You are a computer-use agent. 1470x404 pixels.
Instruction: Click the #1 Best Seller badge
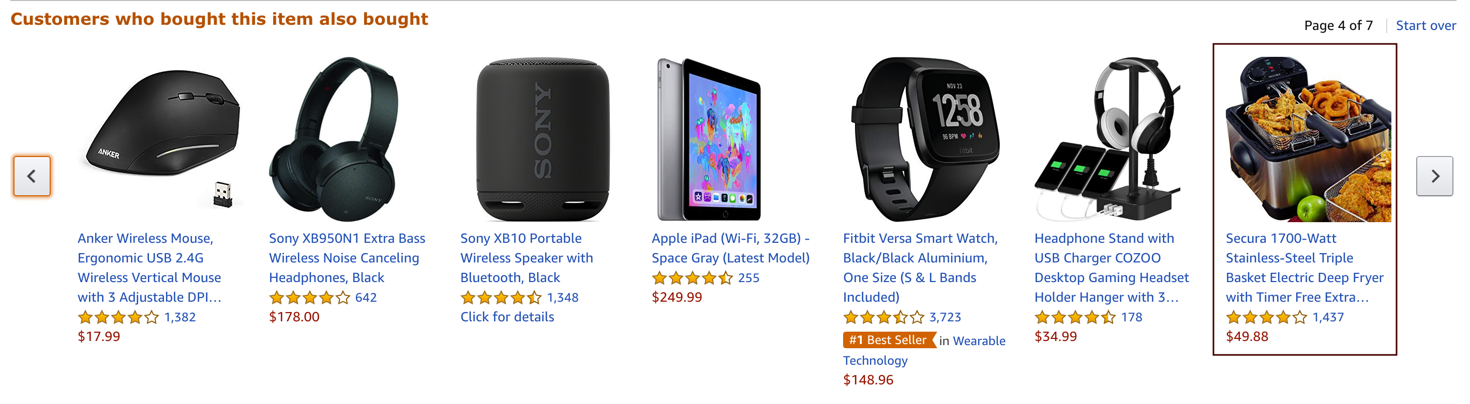coord(888,341)
